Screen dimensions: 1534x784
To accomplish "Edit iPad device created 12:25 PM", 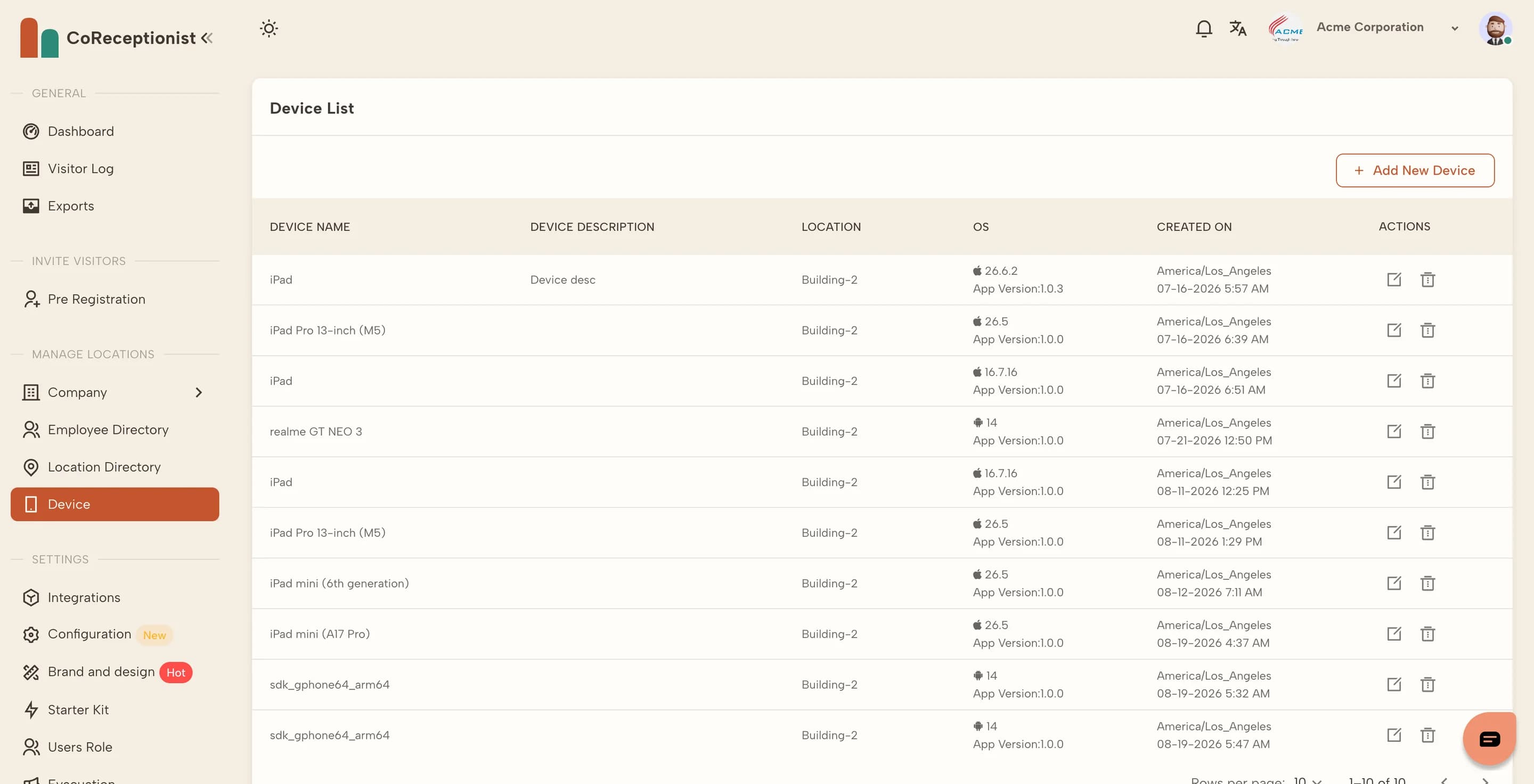I will [1394, 481].
